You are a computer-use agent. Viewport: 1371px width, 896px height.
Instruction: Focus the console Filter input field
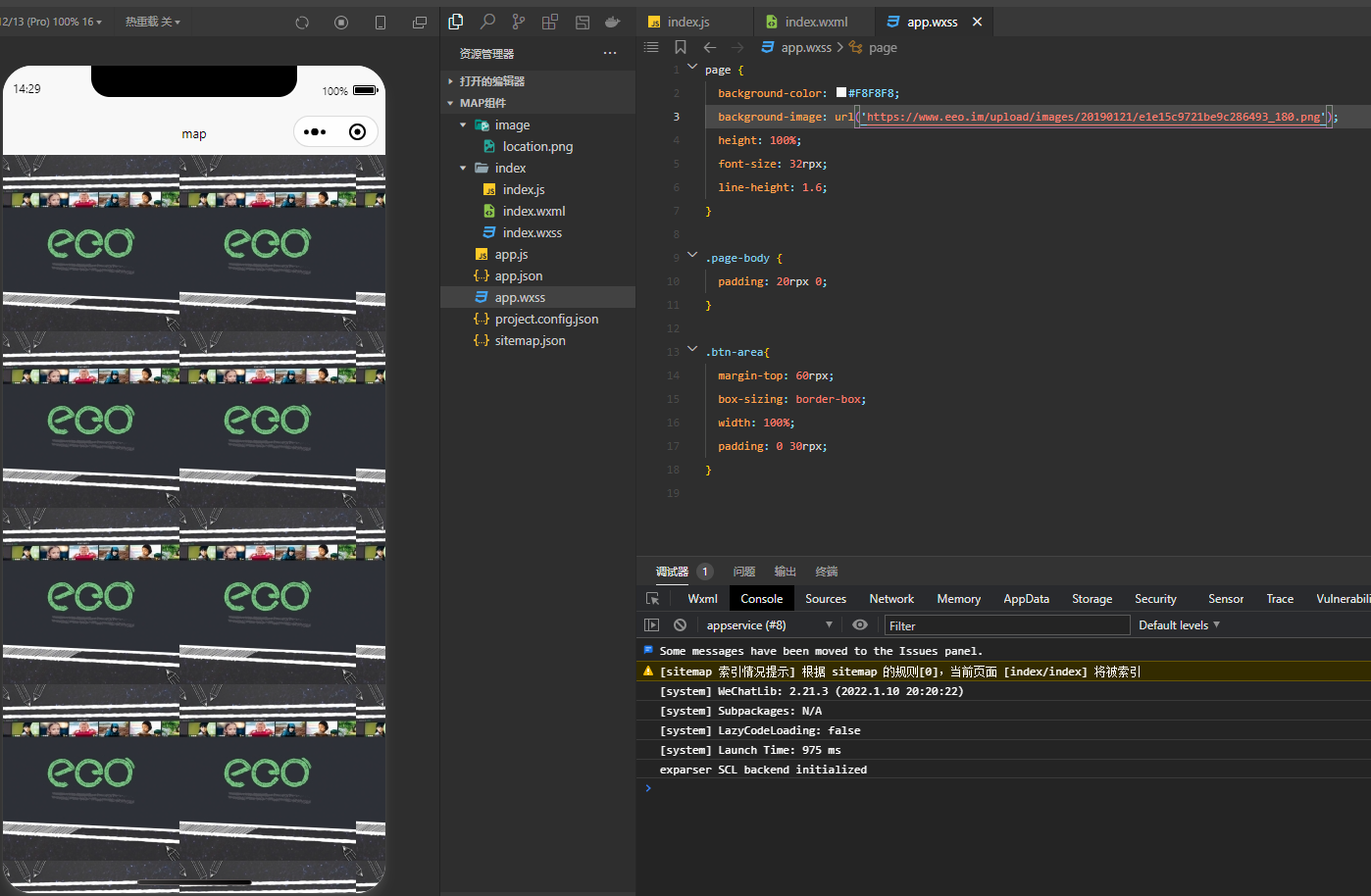(1007, 625)
